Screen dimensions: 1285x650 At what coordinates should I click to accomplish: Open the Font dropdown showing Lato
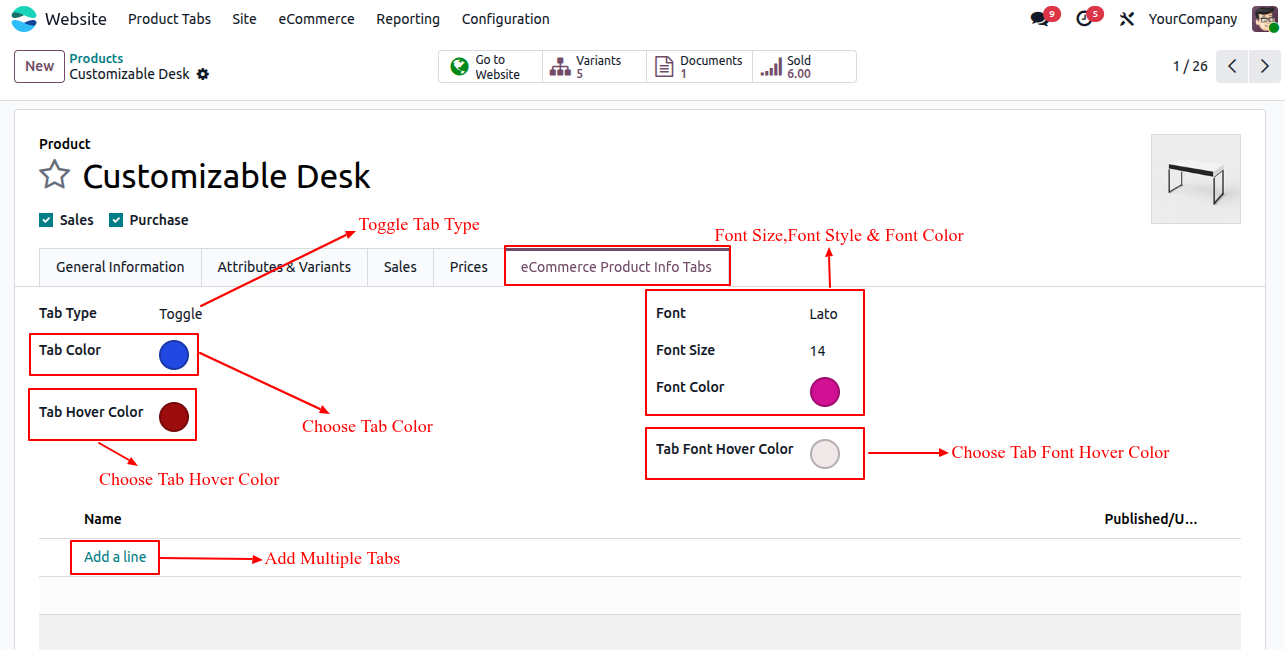click(824, 314)
